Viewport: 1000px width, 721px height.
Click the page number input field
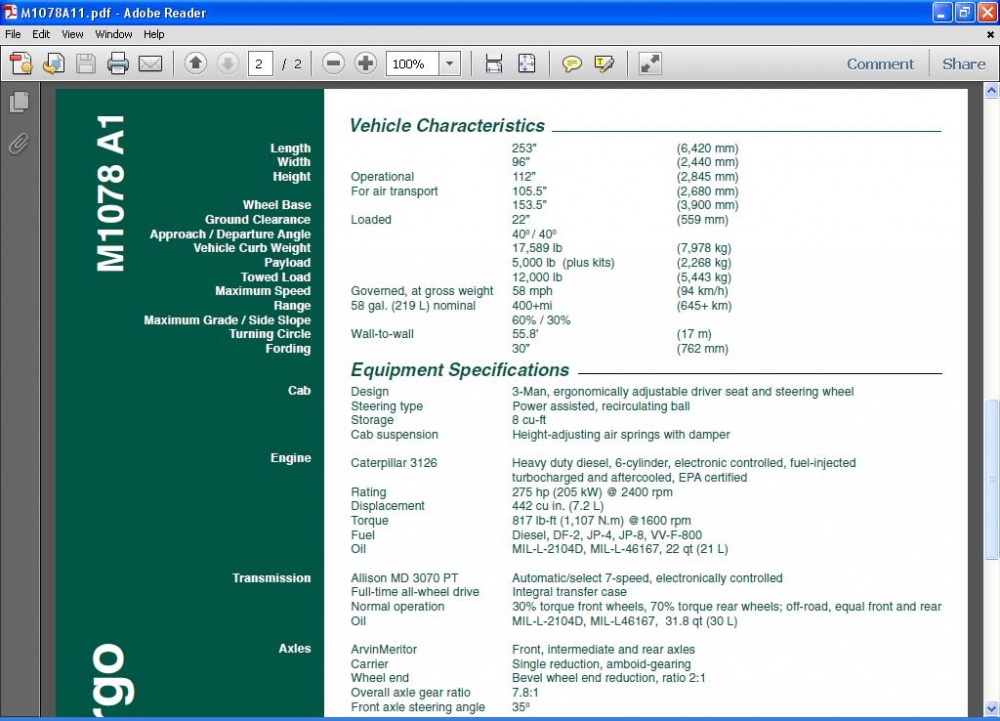tap(260, 64)
